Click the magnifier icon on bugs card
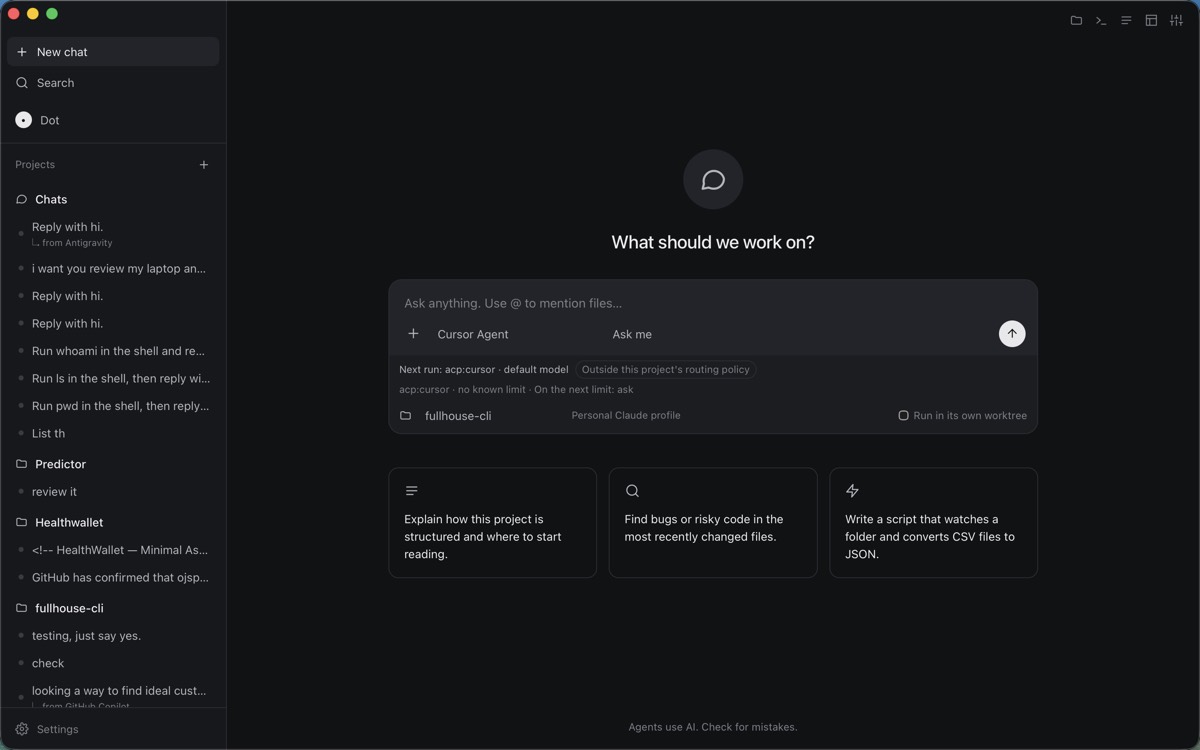This screenshot has width=1200, height=750. pyautogui.click(x=632, y=491)
